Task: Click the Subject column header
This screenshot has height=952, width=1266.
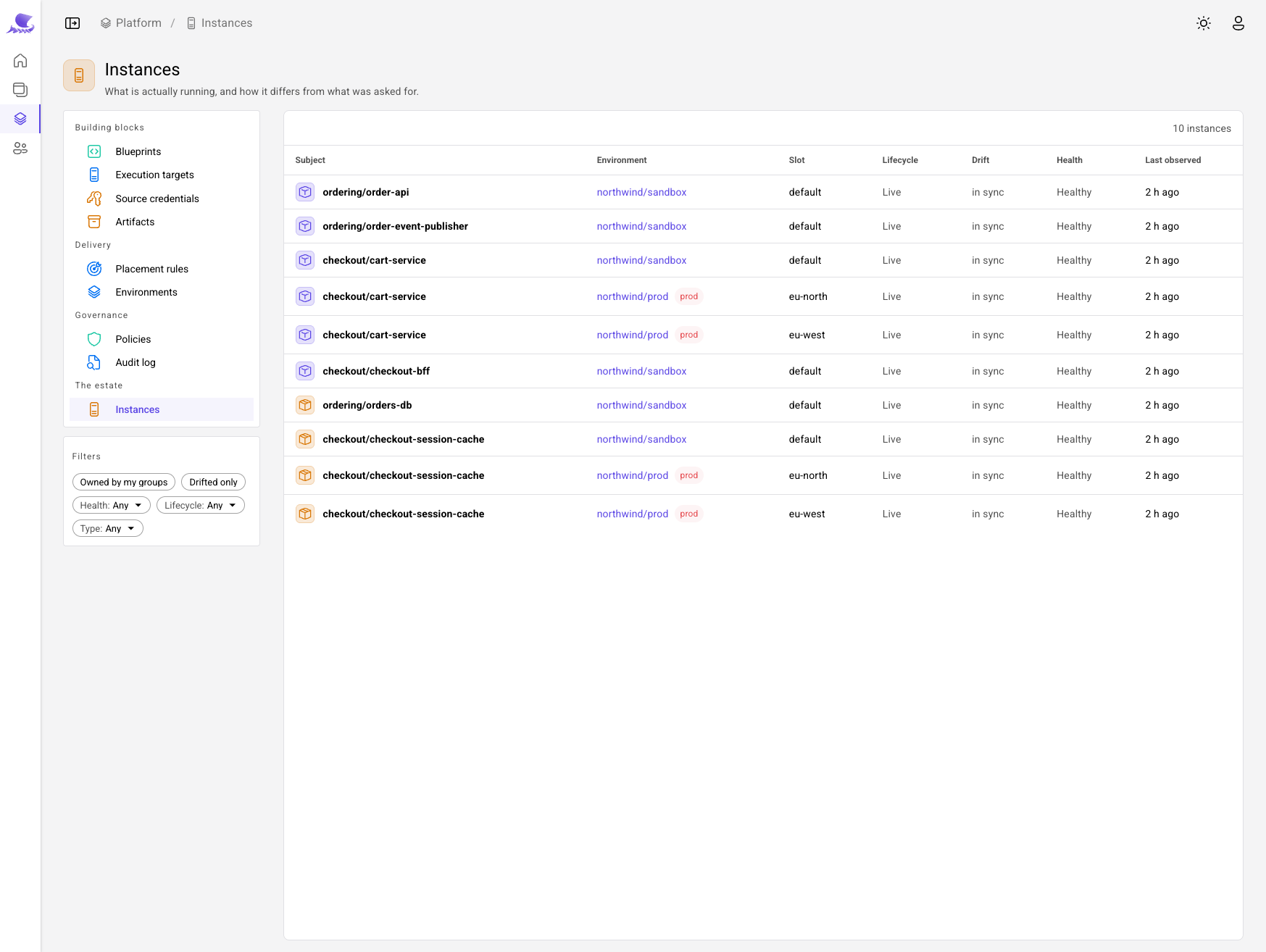Action: click(x=310, y=160)
